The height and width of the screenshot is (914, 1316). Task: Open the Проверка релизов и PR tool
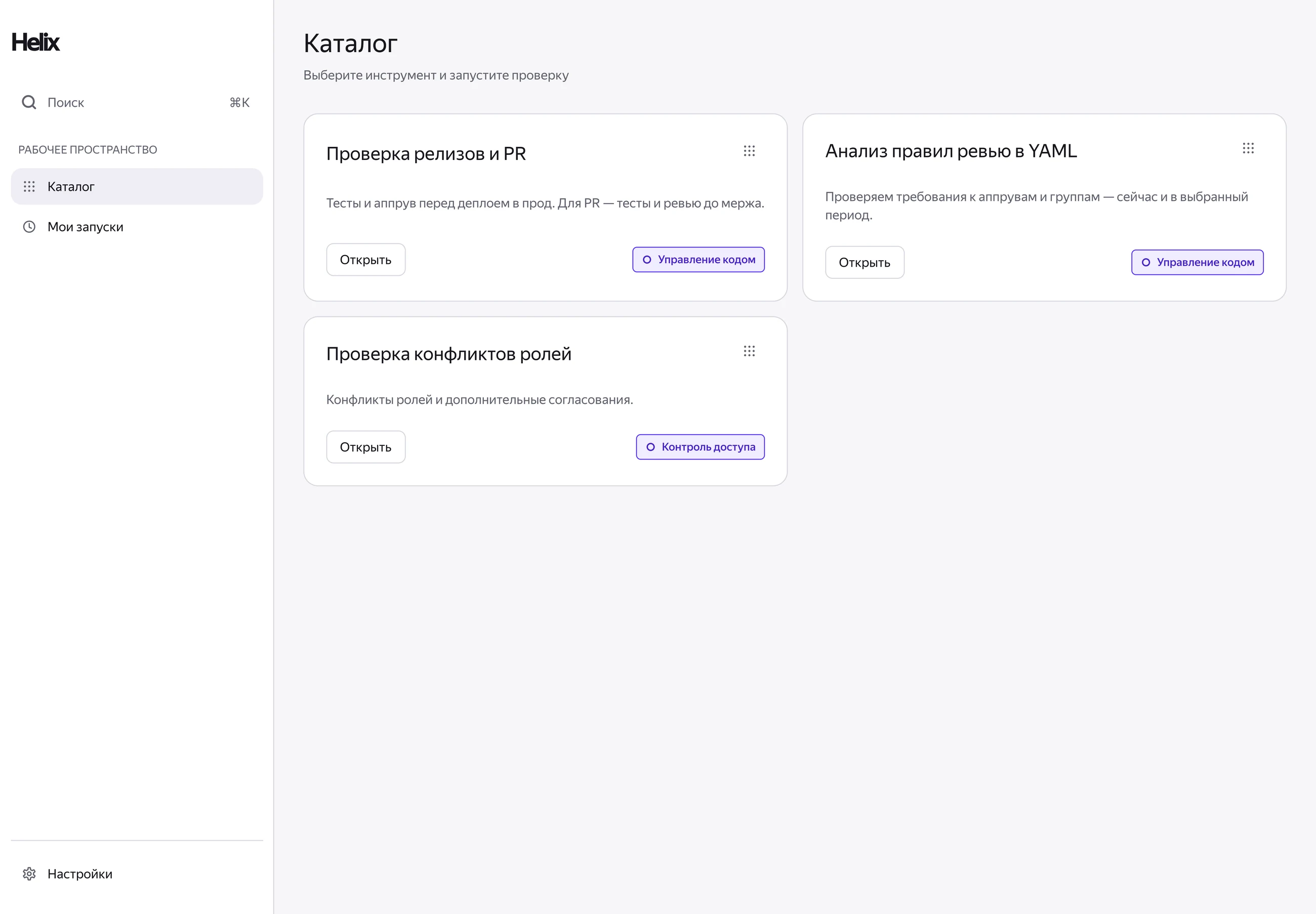[366, 260]
